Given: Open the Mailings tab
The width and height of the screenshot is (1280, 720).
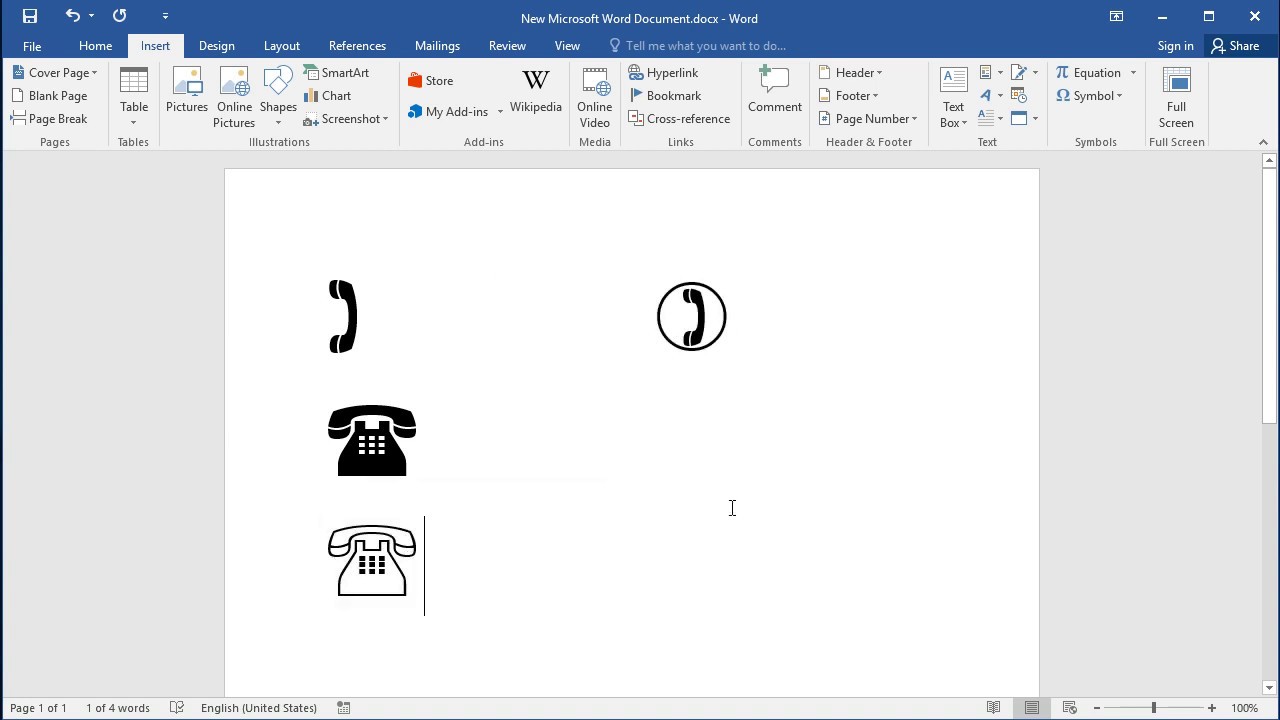Looking at the screenshot, I should (x=437, y=46).
